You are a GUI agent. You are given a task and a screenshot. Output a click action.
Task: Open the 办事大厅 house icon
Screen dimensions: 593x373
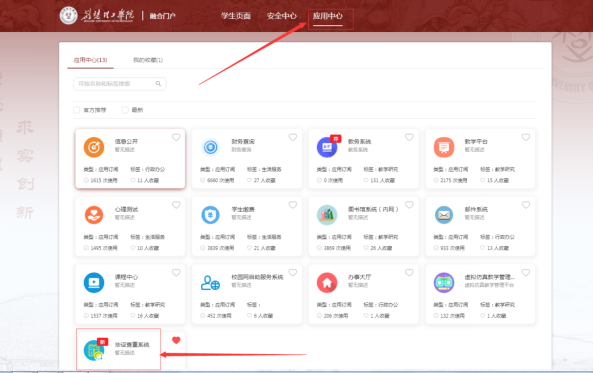coord(327,283)
